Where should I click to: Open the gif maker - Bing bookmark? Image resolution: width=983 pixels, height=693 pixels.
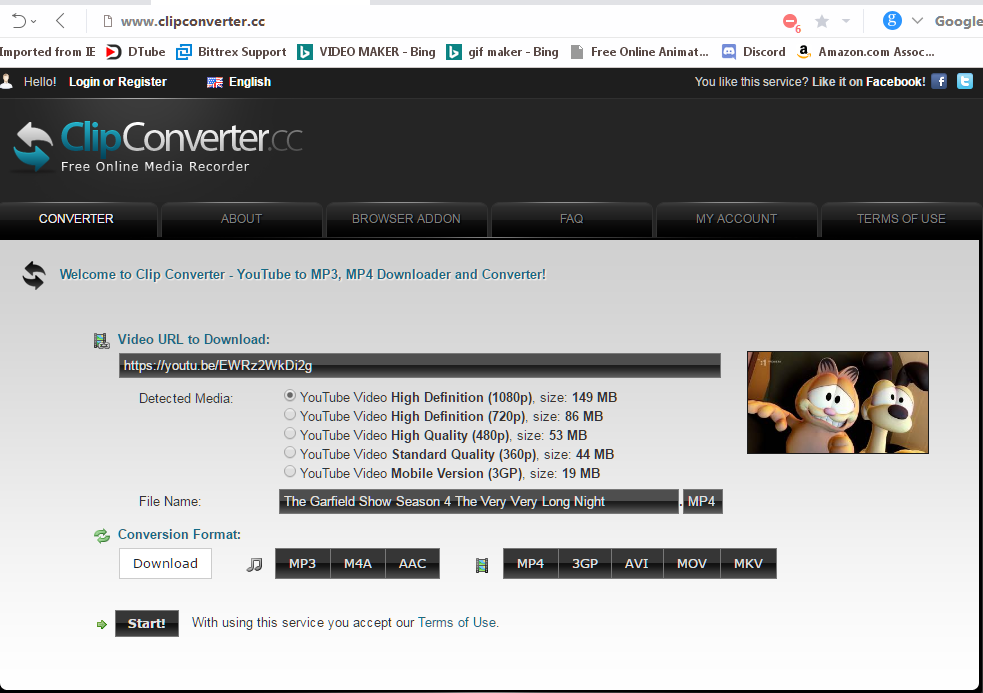pos(502,52)
